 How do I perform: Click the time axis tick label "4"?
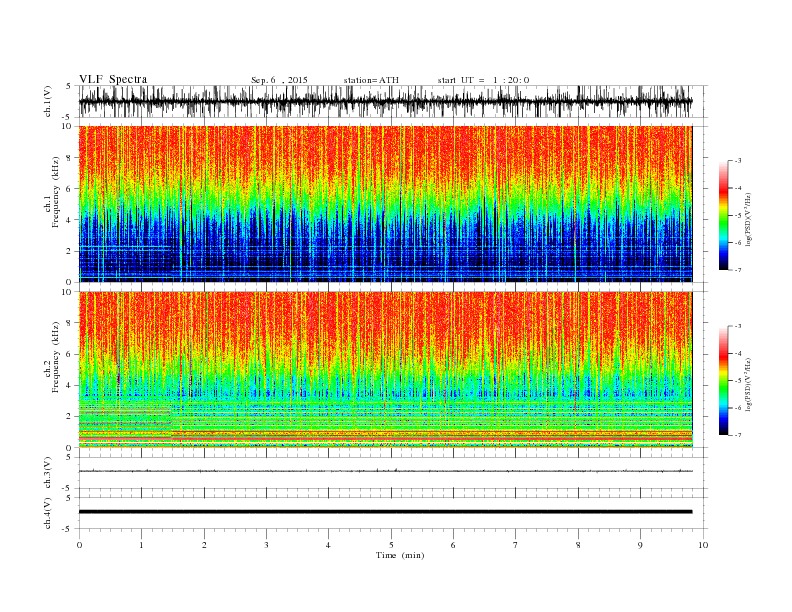(329, 545)
